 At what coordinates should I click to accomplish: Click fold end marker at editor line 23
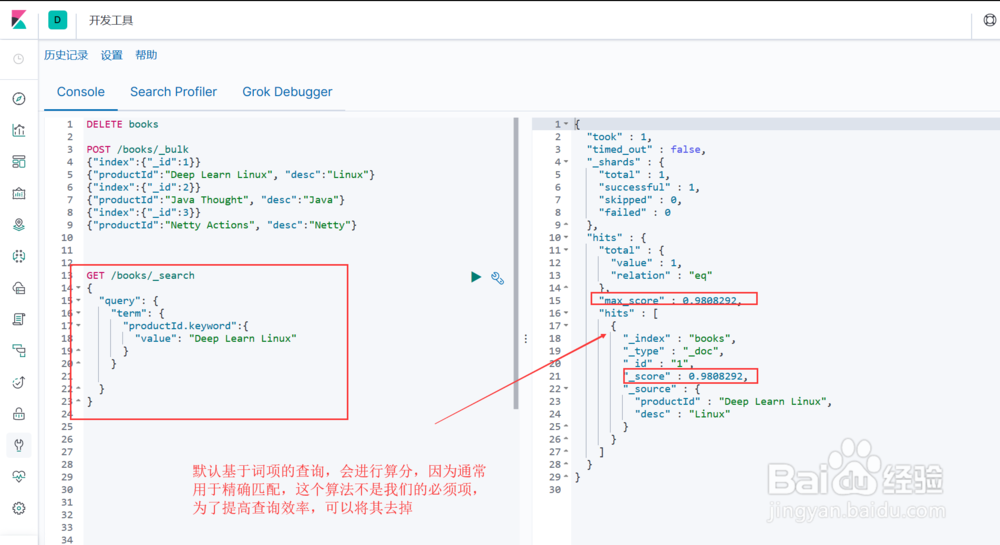point(78,401)
